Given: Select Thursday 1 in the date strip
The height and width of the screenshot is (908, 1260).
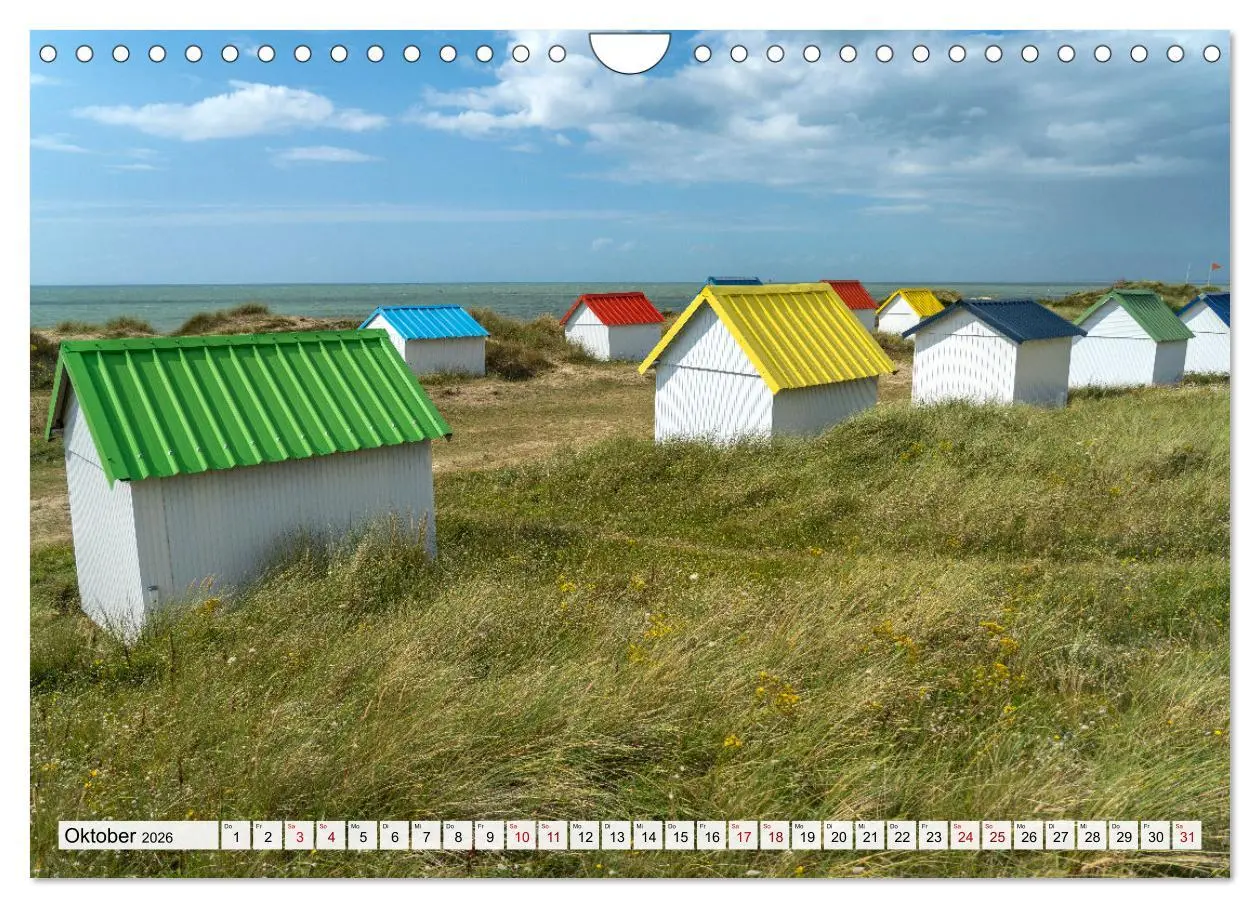Looking at the screenshot, I should 235,836.
